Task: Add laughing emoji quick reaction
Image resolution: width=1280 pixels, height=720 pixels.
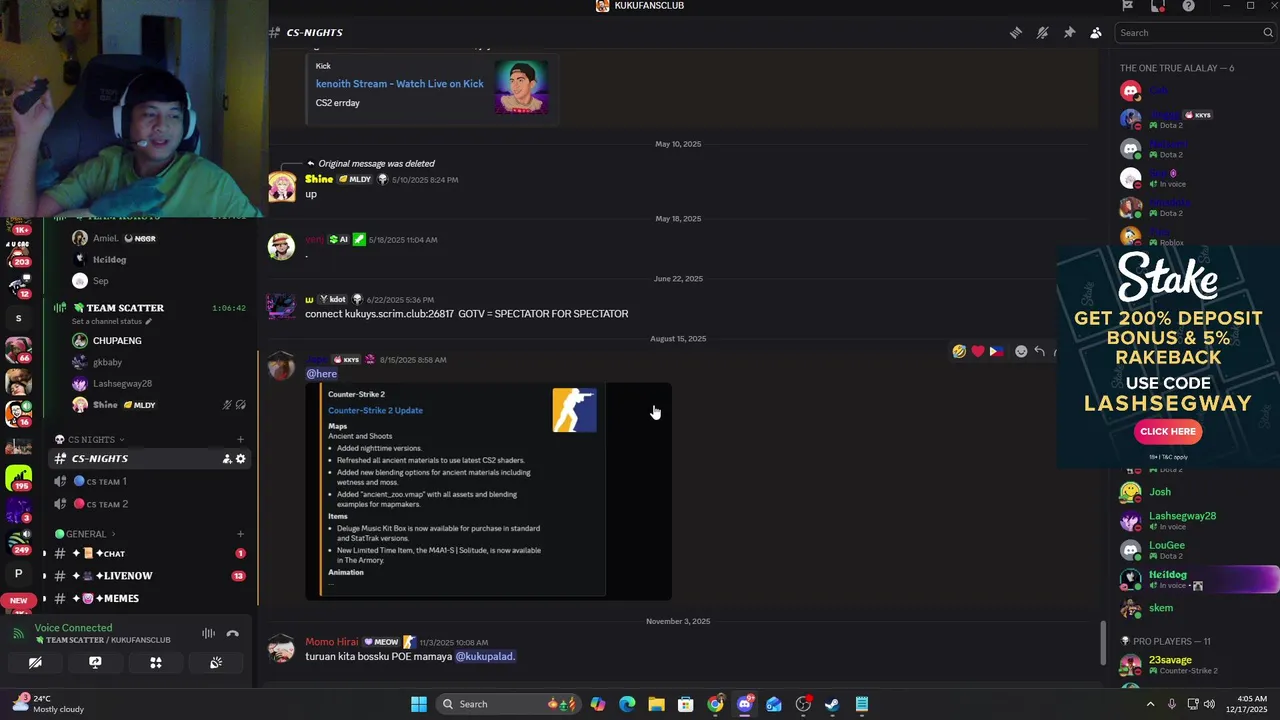Action: [x=959, y=351]
